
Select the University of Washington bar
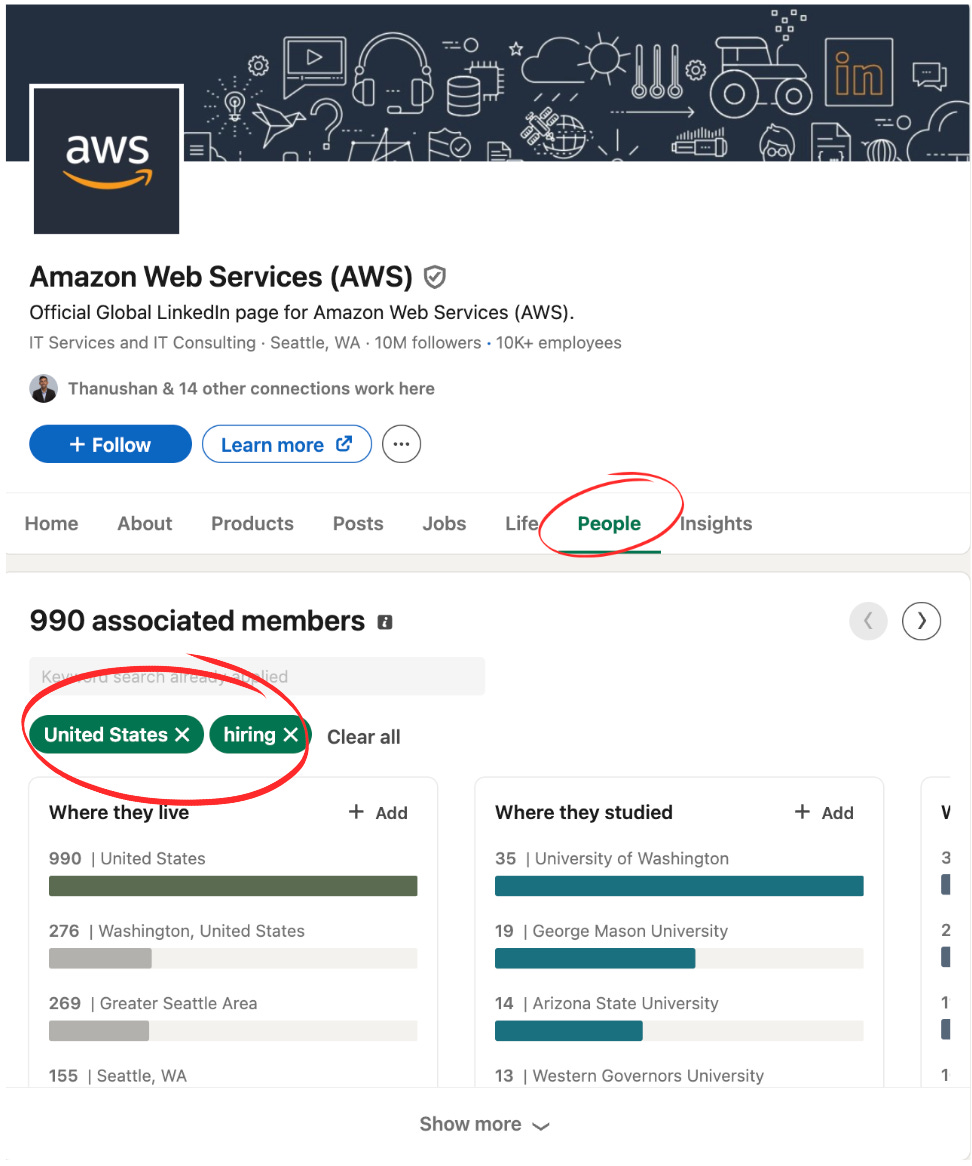pos(679,886)
